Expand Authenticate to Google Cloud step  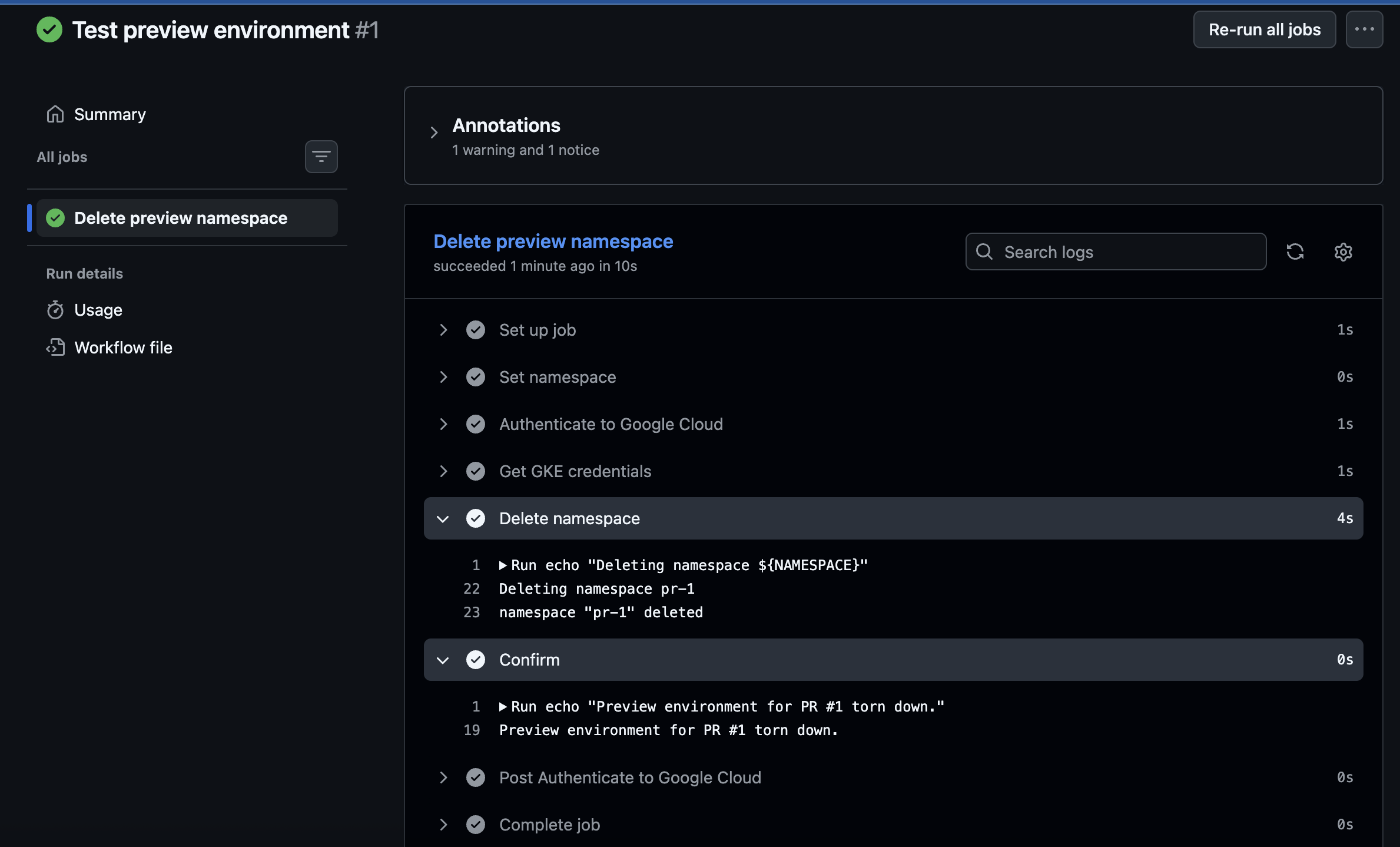pos(443,424)
